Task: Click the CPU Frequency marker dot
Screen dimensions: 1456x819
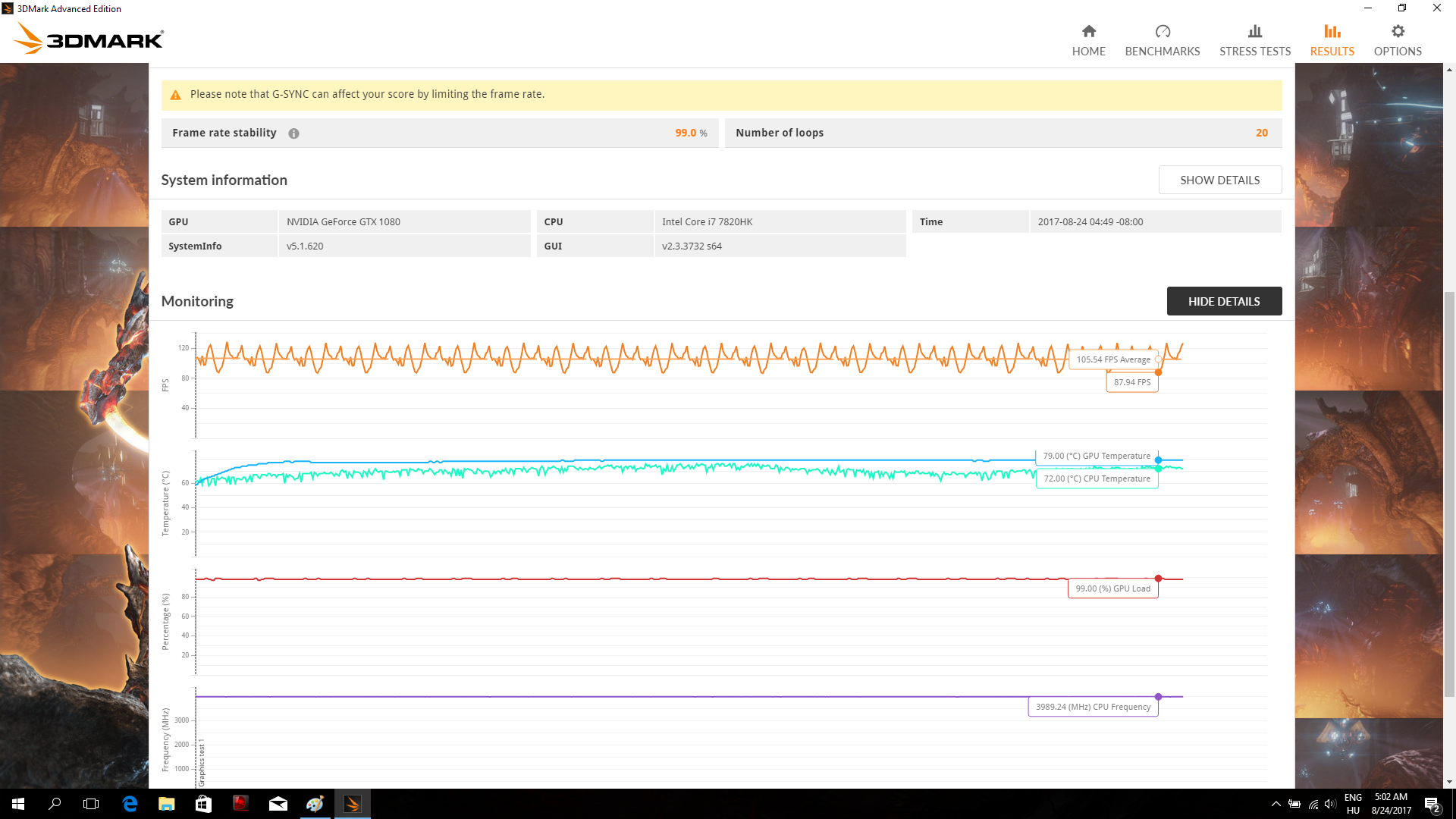Action: click(x=1158, y=697)
